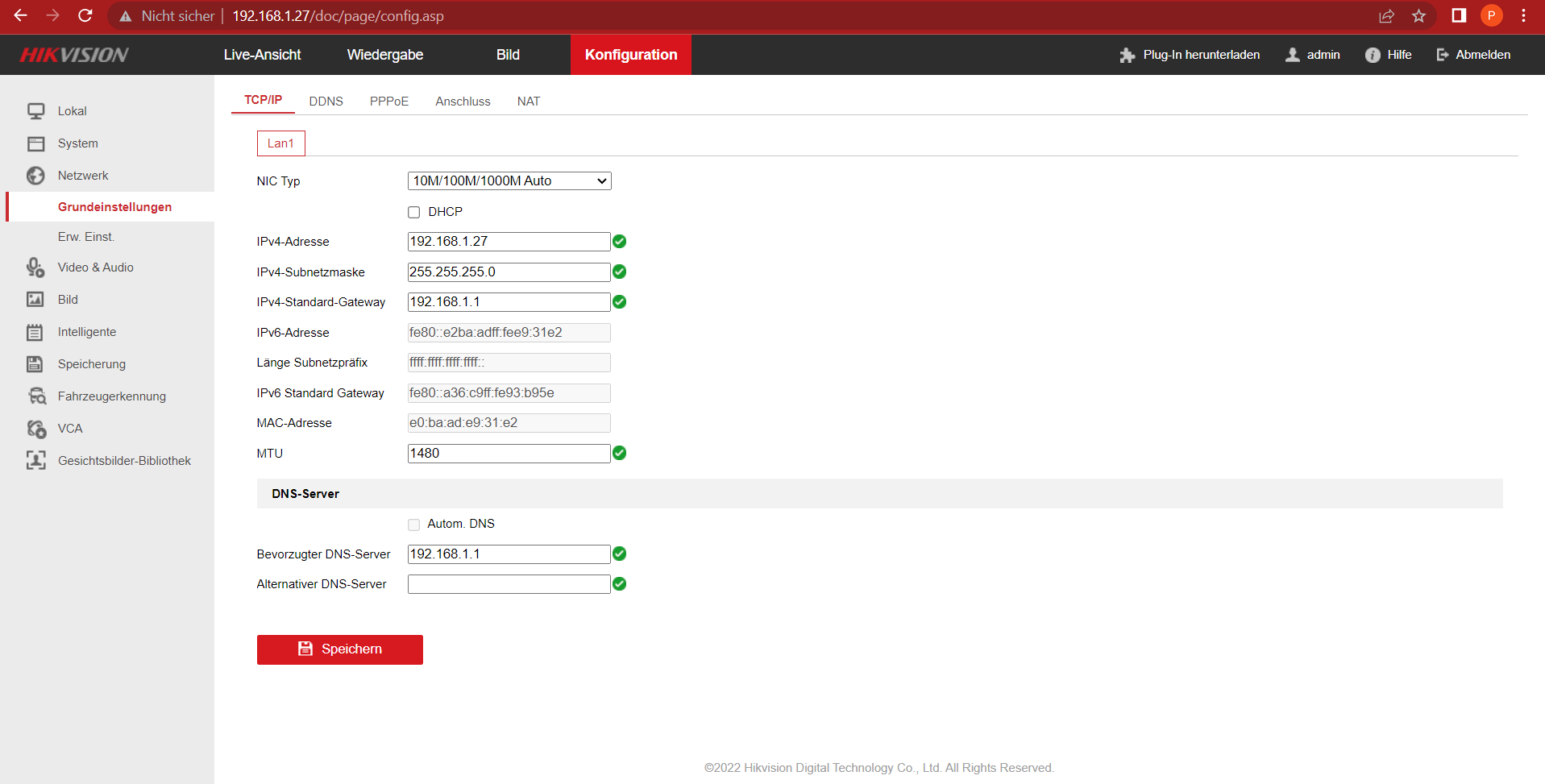Click the Lokal monitor icon in sidebar
Image resolution: width=1545 pixels, height=784 pixels.
click(x=35, y=111)
